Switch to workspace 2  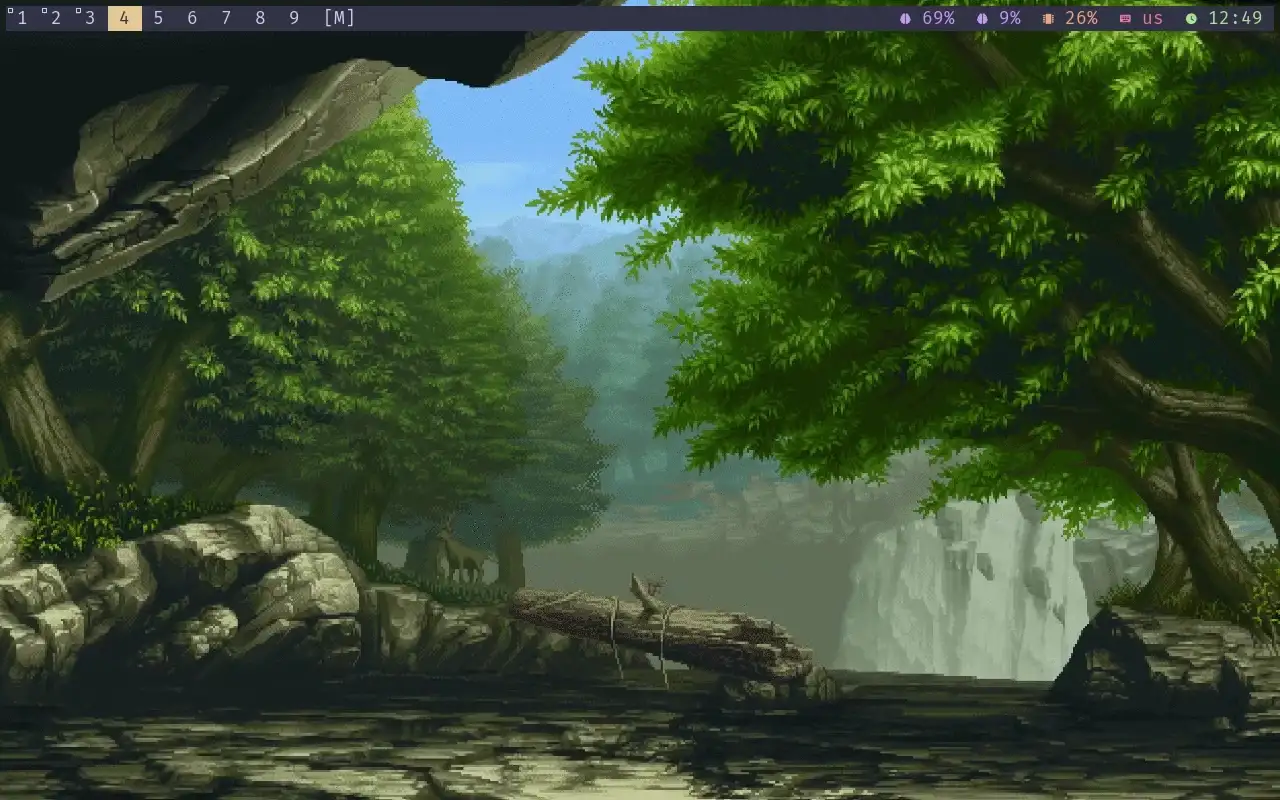(x=56, y=18)
